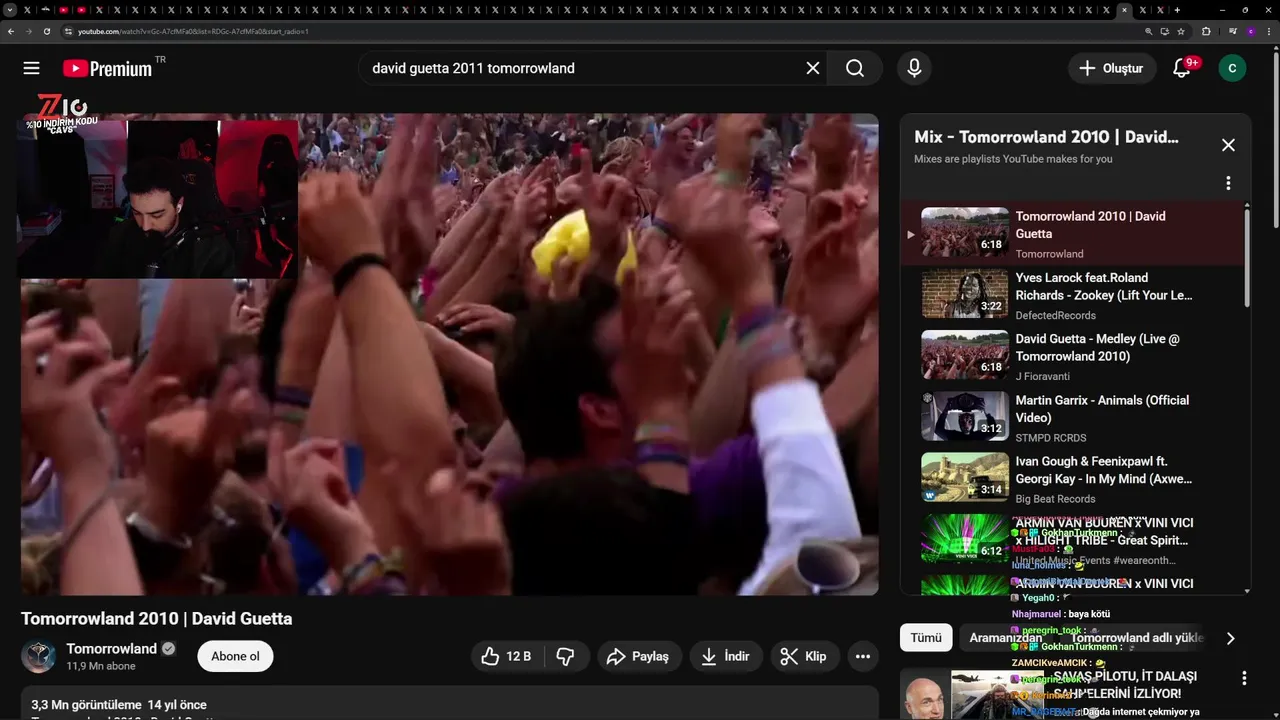Screen dimensions: 1280x720
Task: Start voice search with microphone
Action: point(914,68)
